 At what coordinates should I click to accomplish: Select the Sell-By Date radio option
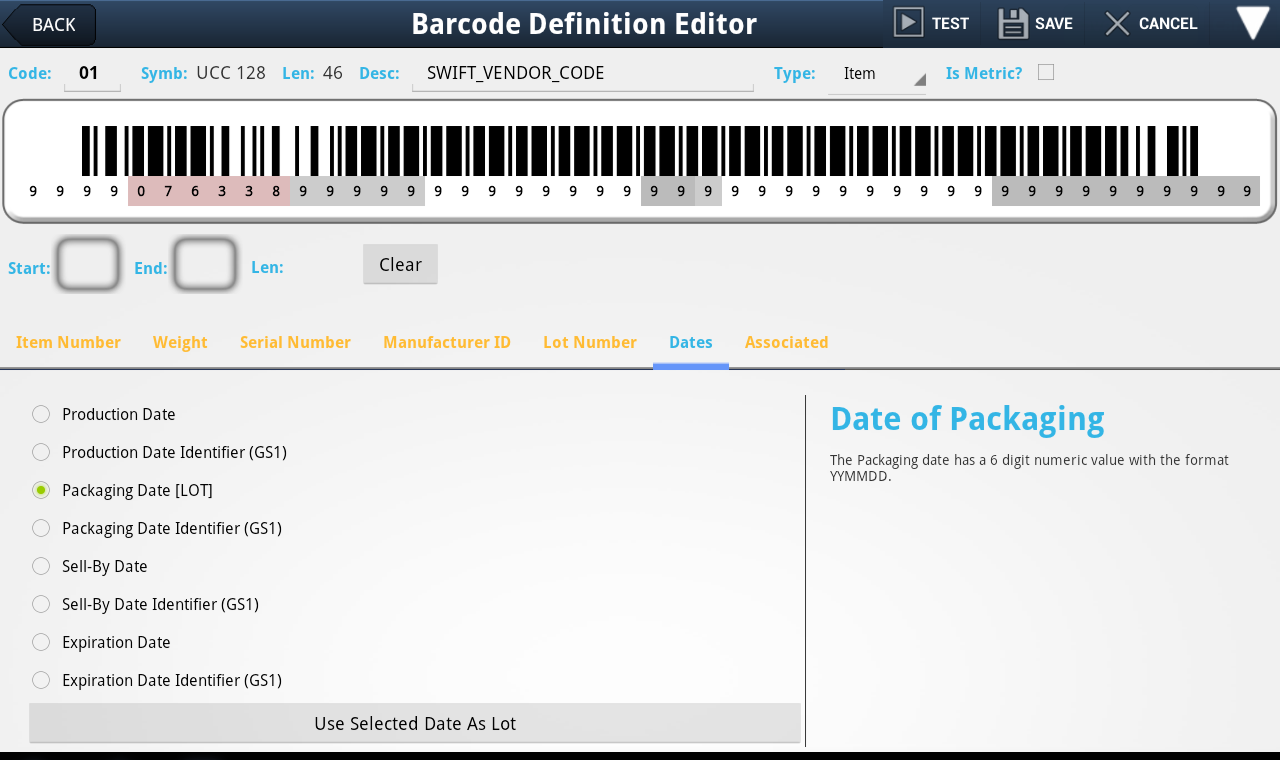[x=41, y=566]
